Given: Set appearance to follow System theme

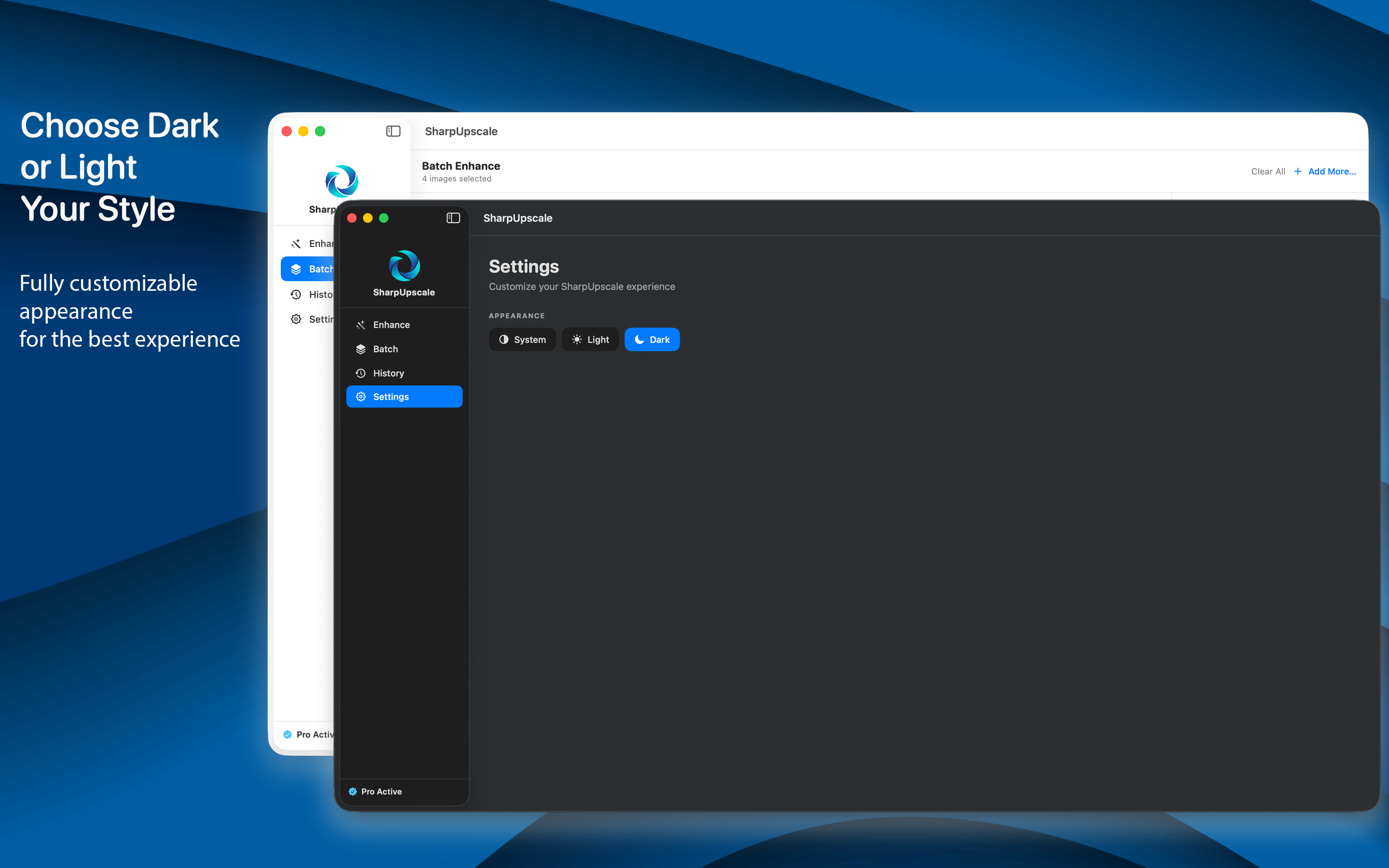Looking at the screenshot, I should 522,339.
